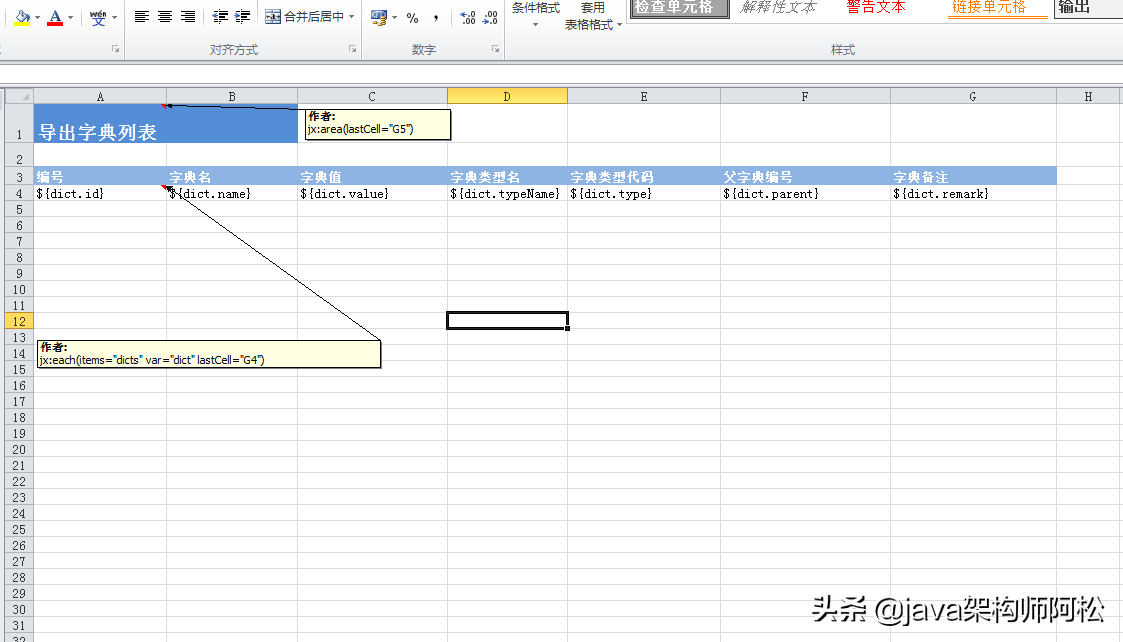Click the select-all corner button
The image size is (1123, 642).
click(x=19, y=96)
